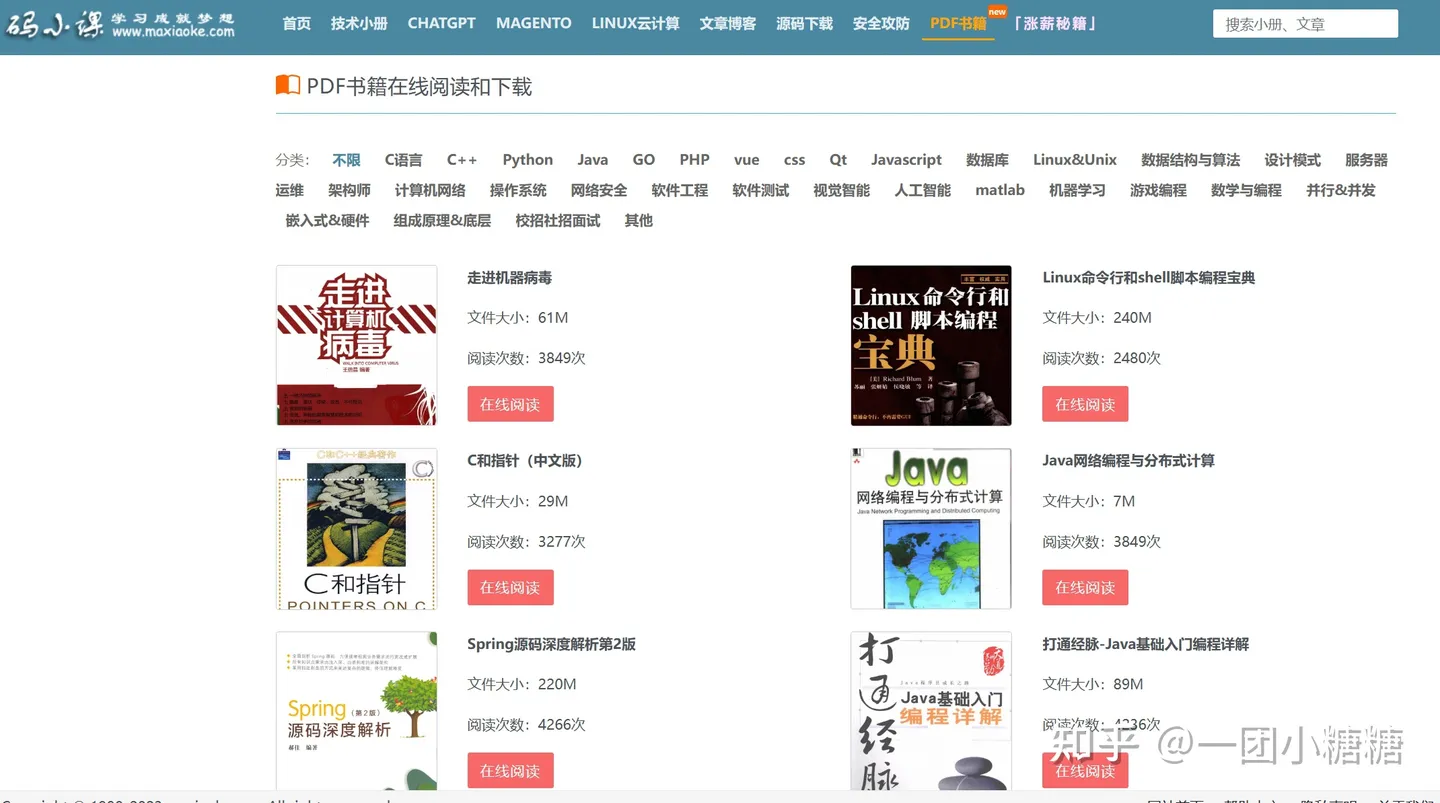The height and width of the screenshot is (803, 1440).
Task: Filter by C++ category
Action: coord(462,160)
